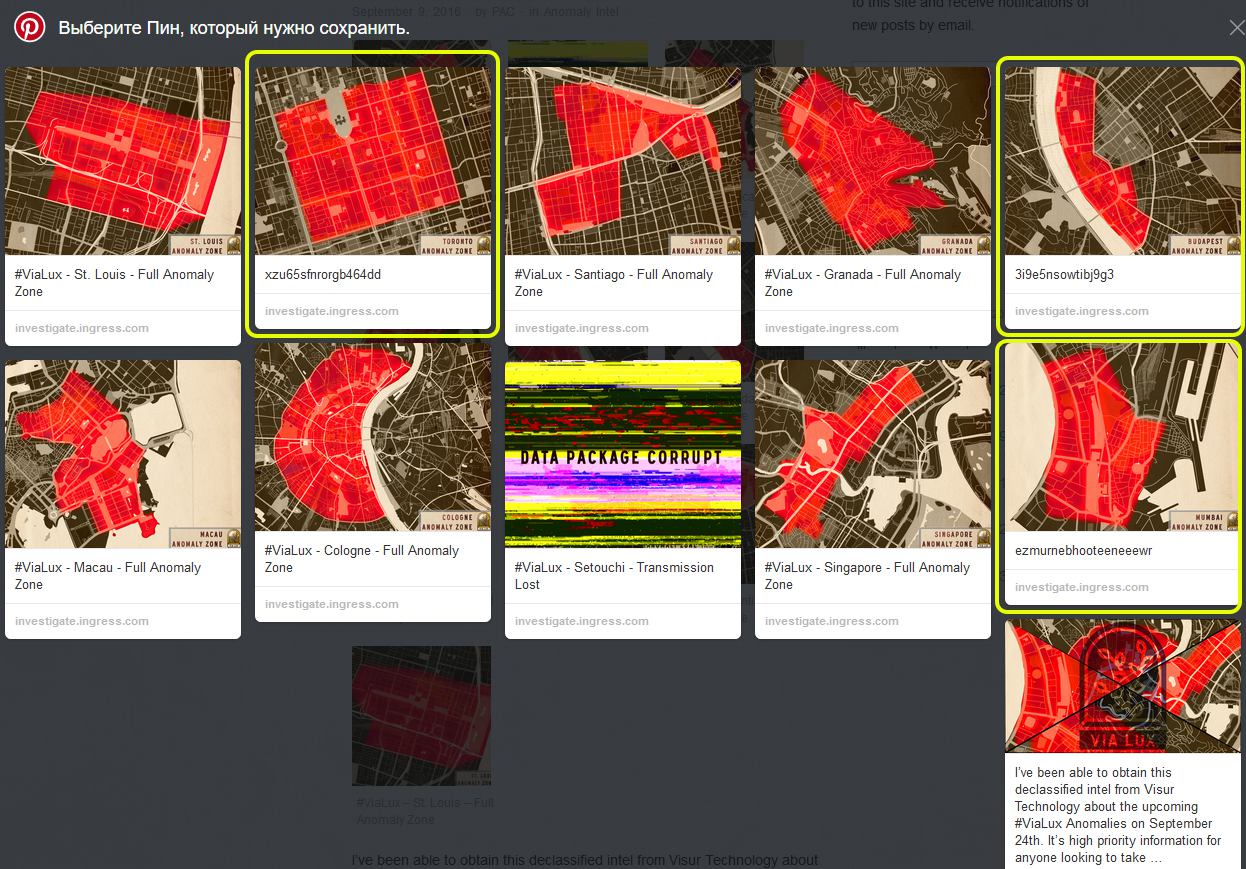Click investigate.ingress.com under Cologne pin
Viewport: 1246px width, 869px height.
coord(332,604)
